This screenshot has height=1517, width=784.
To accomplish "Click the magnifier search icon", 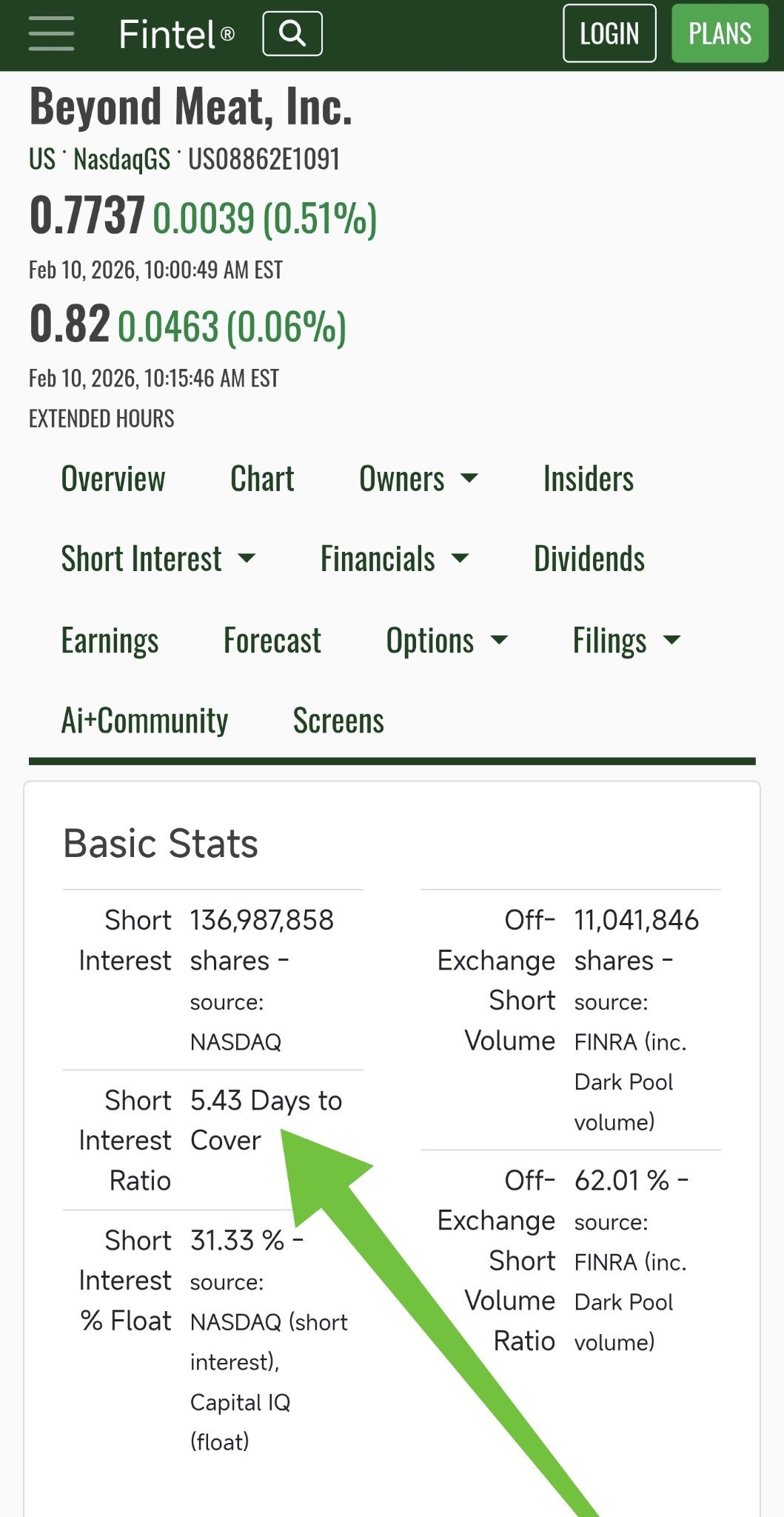I will (292, 34).
